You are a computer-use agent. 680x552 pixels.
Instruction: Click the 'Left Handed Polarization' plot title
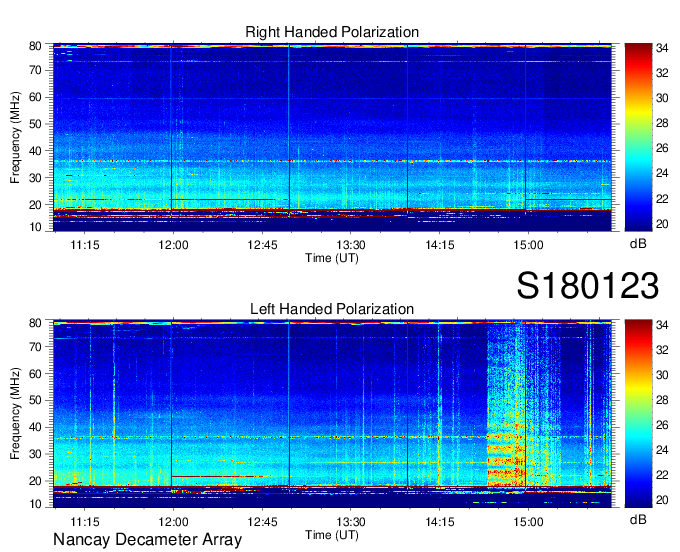[x=332, y=309]
